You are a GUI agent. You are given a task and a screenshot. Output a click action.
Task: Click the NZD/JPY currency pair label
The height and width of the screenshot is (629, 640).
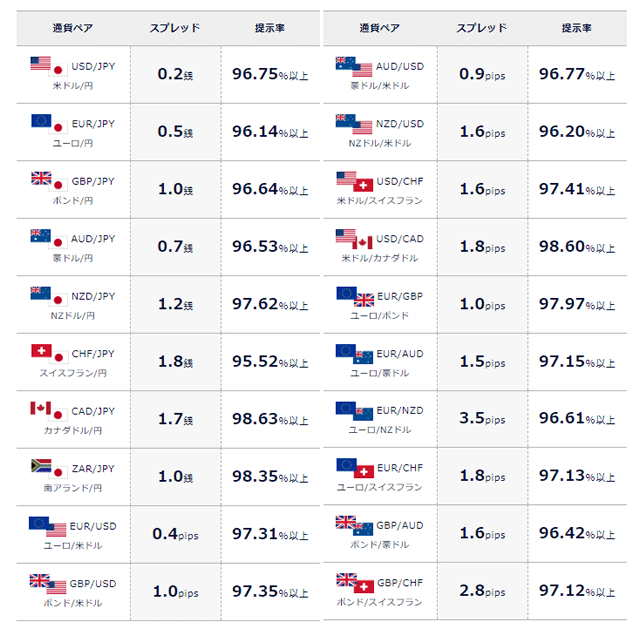pos(93,296)
